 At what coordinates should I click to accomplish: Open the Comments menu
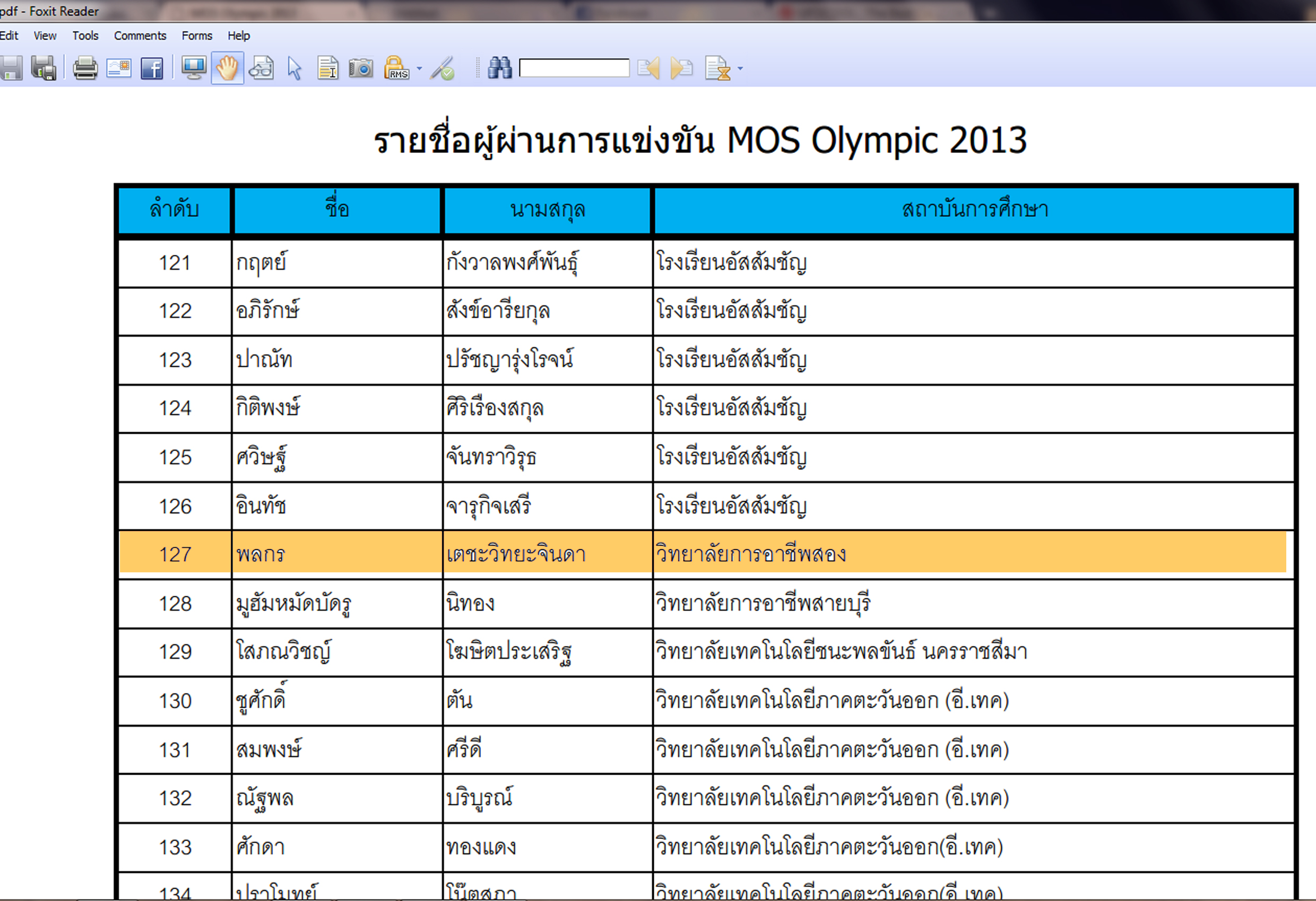140,36
